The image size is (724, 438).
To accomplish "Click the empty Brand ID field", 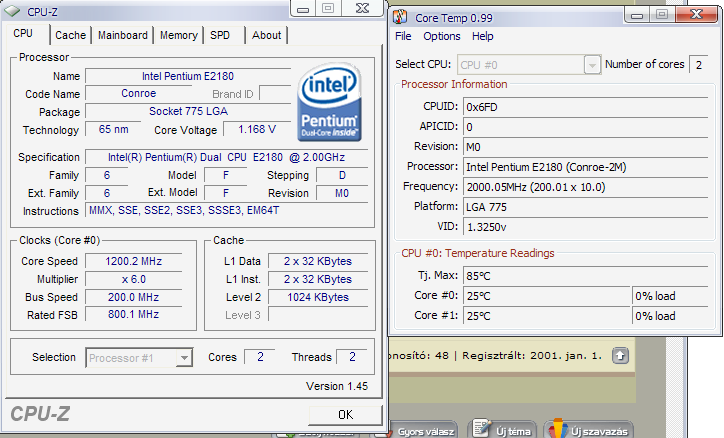I will point(276,94).
